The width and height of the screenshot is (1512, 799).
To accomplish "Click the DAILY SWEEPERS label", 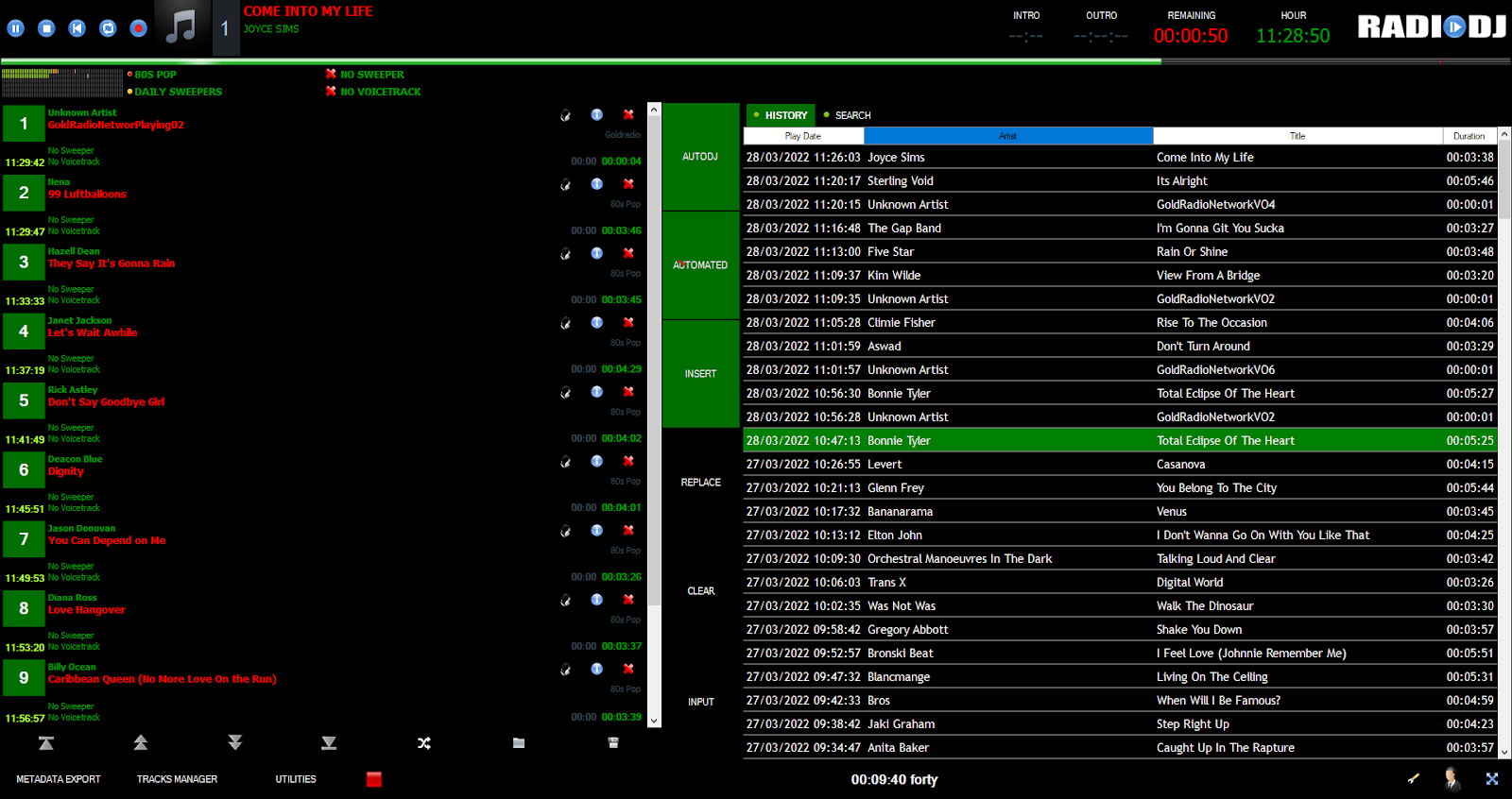I will point(178,92).
